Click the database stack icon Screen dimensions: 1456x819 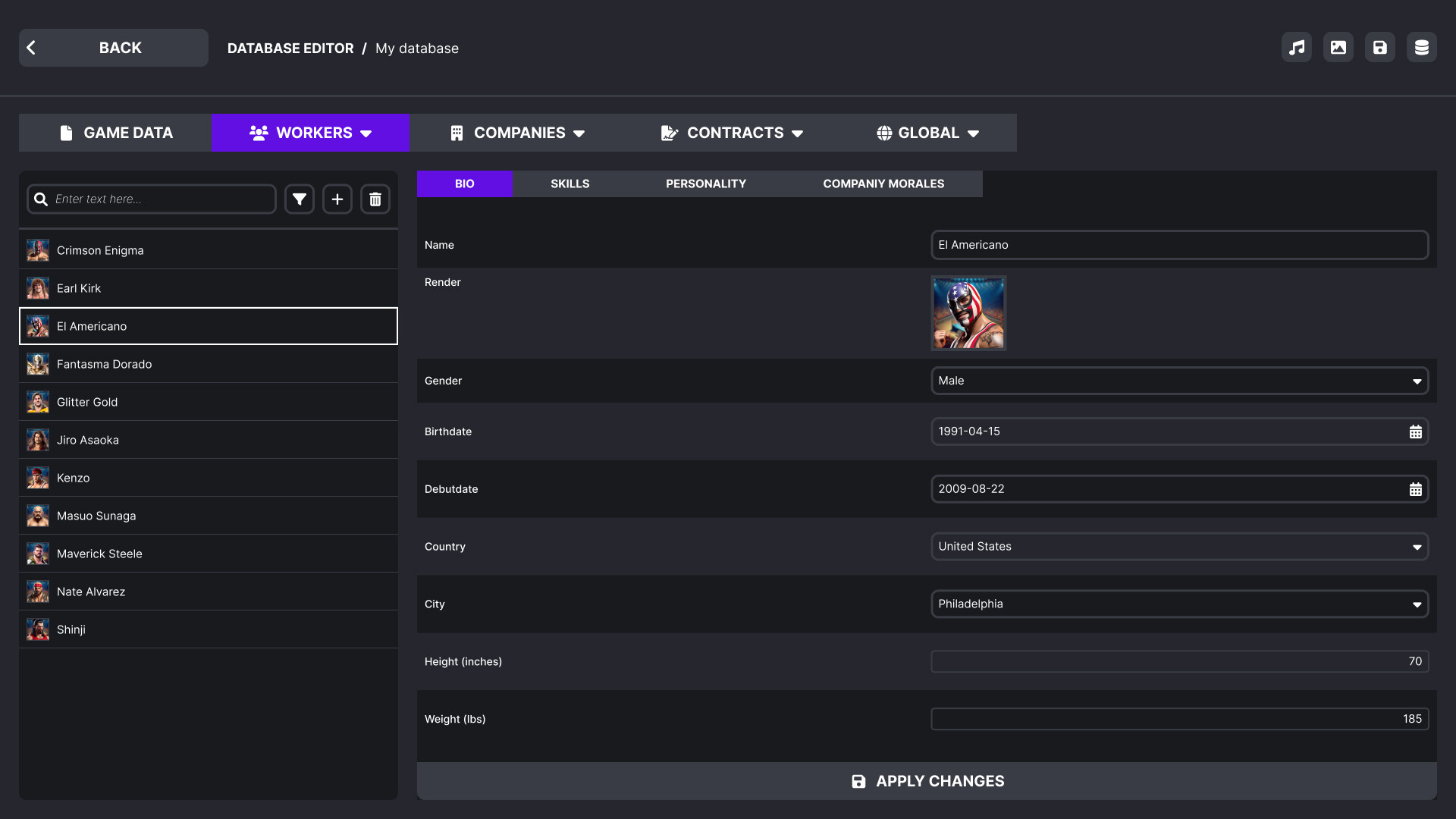tap(1422, 48)
